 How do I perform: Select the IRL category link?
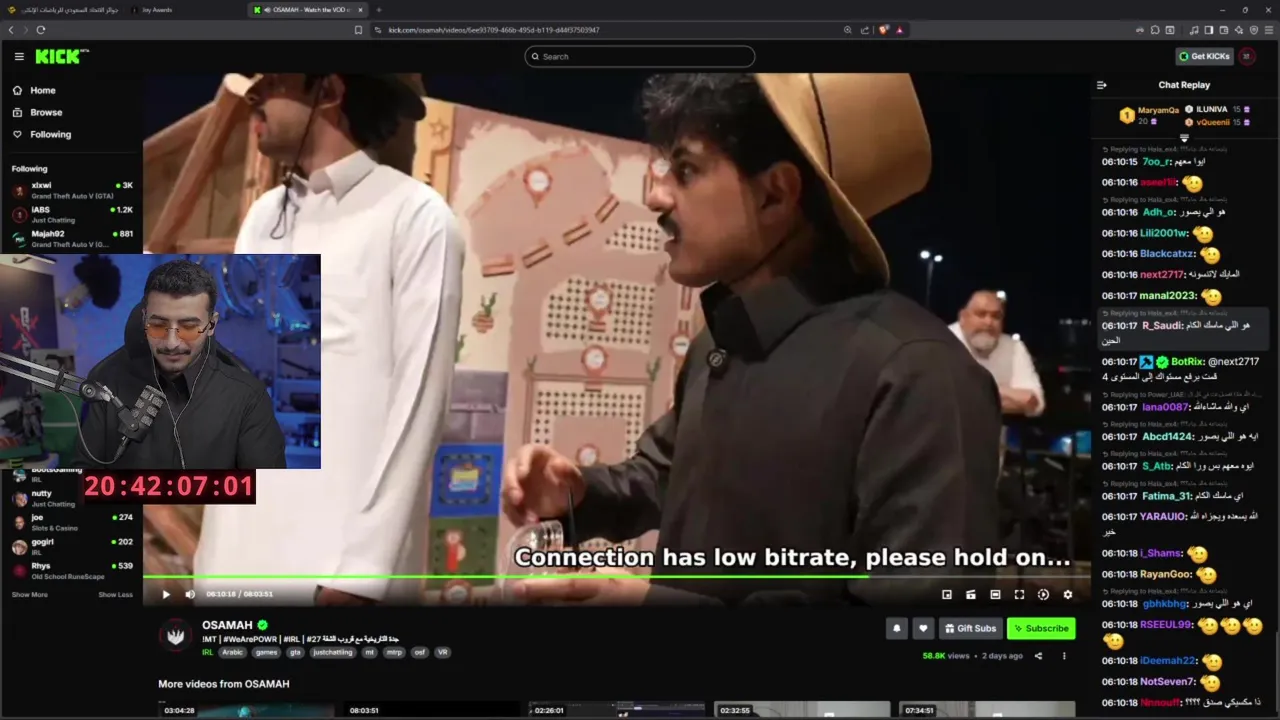207,652
